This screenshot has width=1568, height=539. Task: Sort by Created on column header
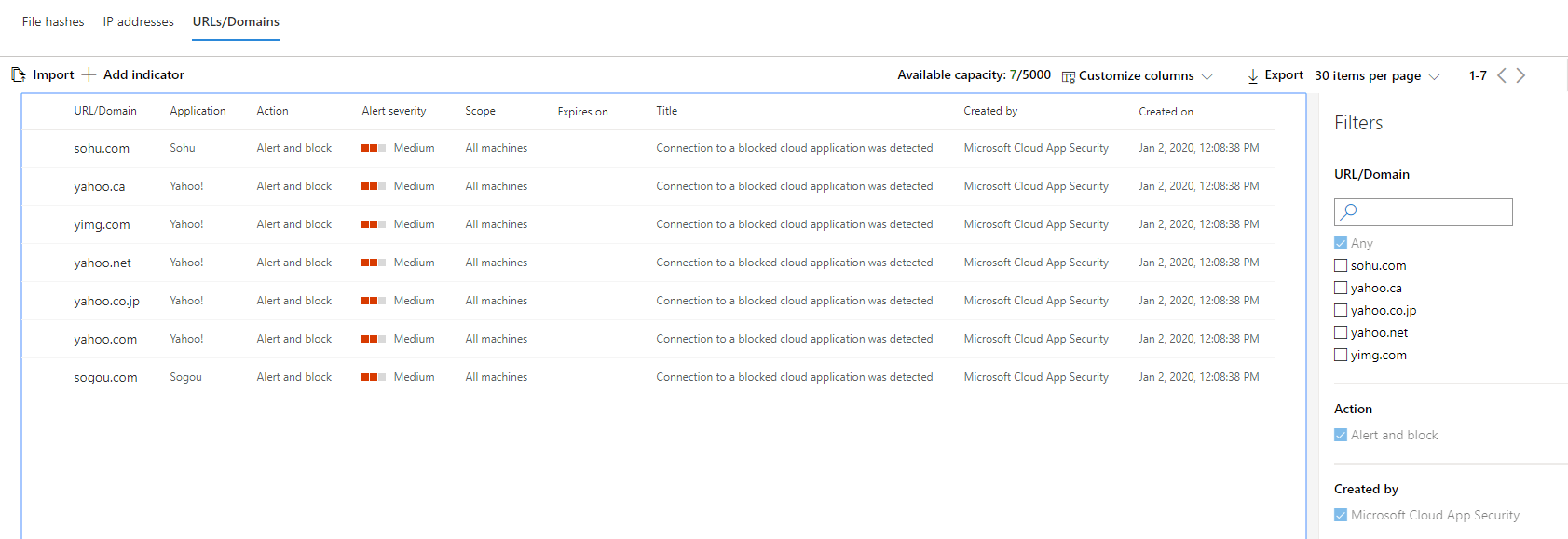coord(1166,112)
